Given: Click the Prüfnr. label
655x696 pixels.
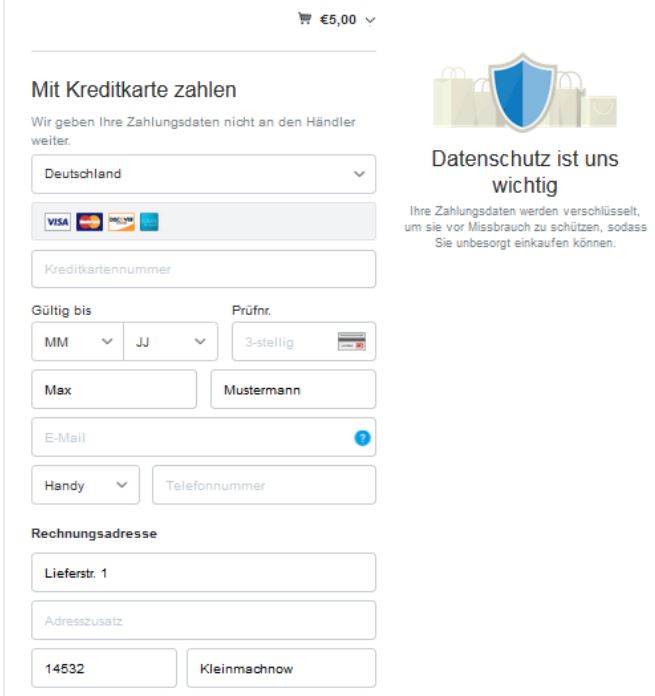Looking at the screenshot, I should tap(251, 310).
